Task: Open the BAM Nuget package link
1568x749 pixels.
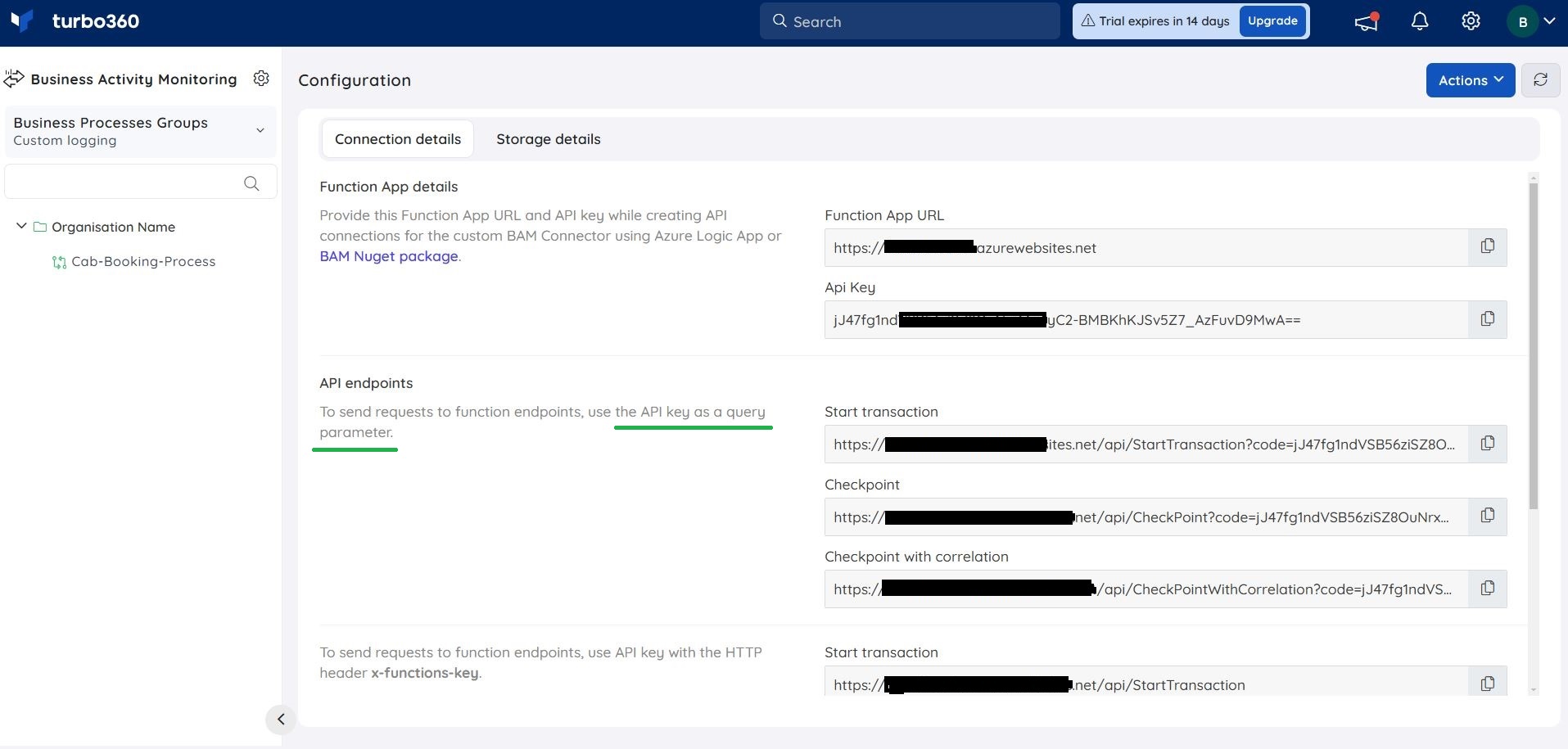Action: 389,256
